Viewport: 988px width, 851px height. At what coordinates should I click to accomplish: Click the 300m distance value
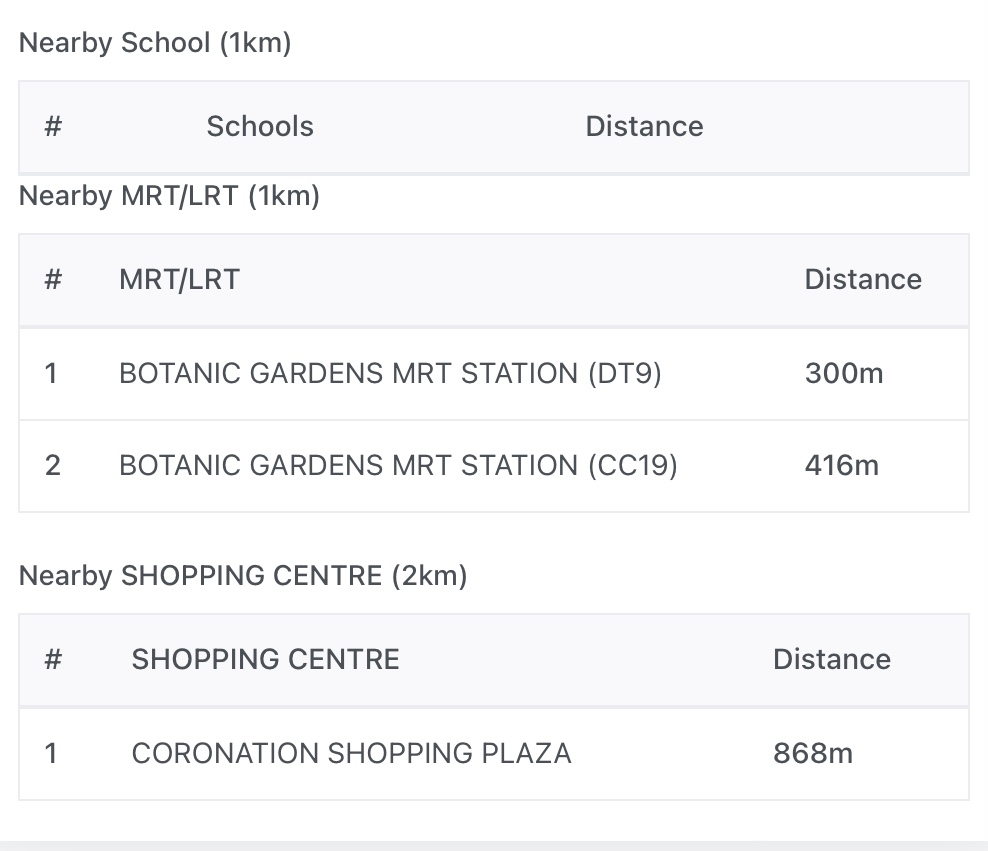pos(844,374)
